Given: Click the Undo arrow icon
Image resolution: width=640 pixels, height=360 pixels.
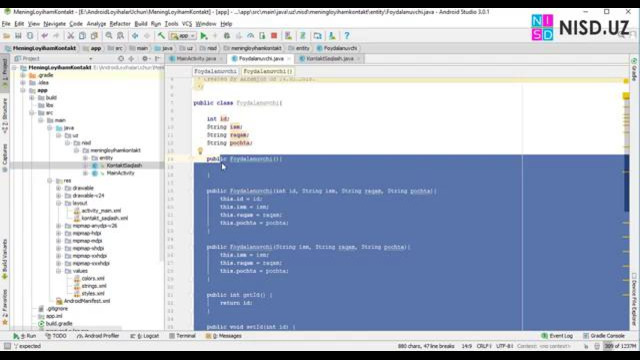Looking at the screenshot, I should [x=44, y=36].
